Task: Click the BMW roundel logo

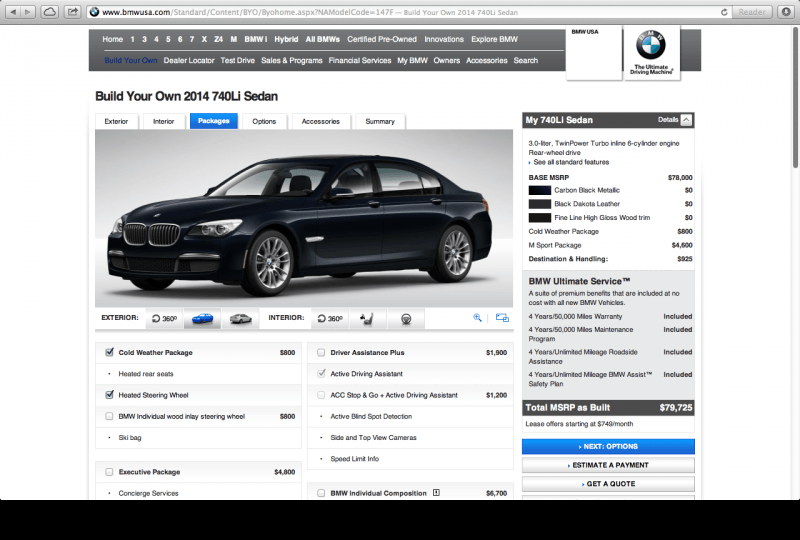Action: (x=651, y=45)
